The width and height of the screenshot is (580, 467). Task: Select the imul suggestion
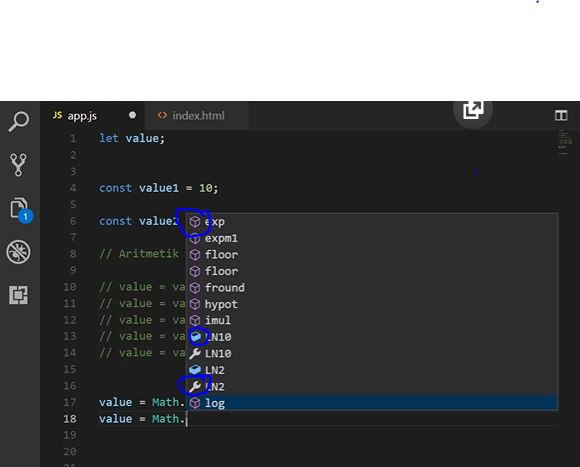pyautogui.click(x=372, y=320)
